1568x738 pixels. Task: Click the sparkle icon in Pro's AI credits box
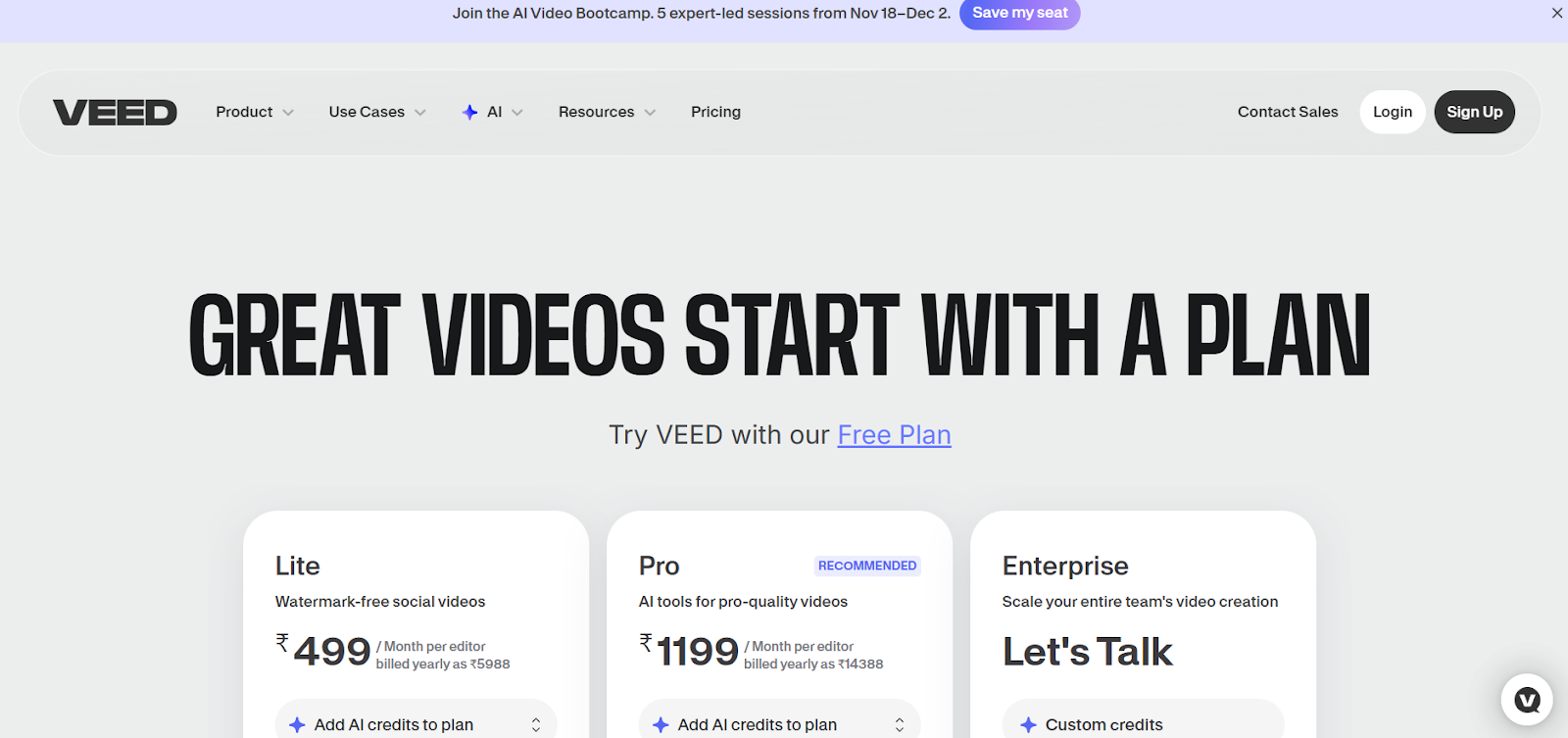(661, 725)
